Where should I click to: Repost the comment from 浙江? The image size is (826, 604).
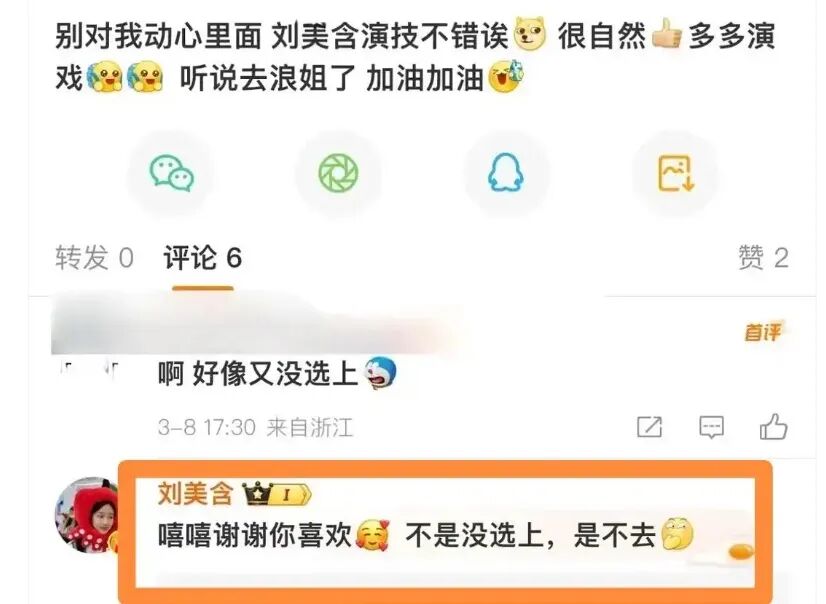[x=649, y=427]
